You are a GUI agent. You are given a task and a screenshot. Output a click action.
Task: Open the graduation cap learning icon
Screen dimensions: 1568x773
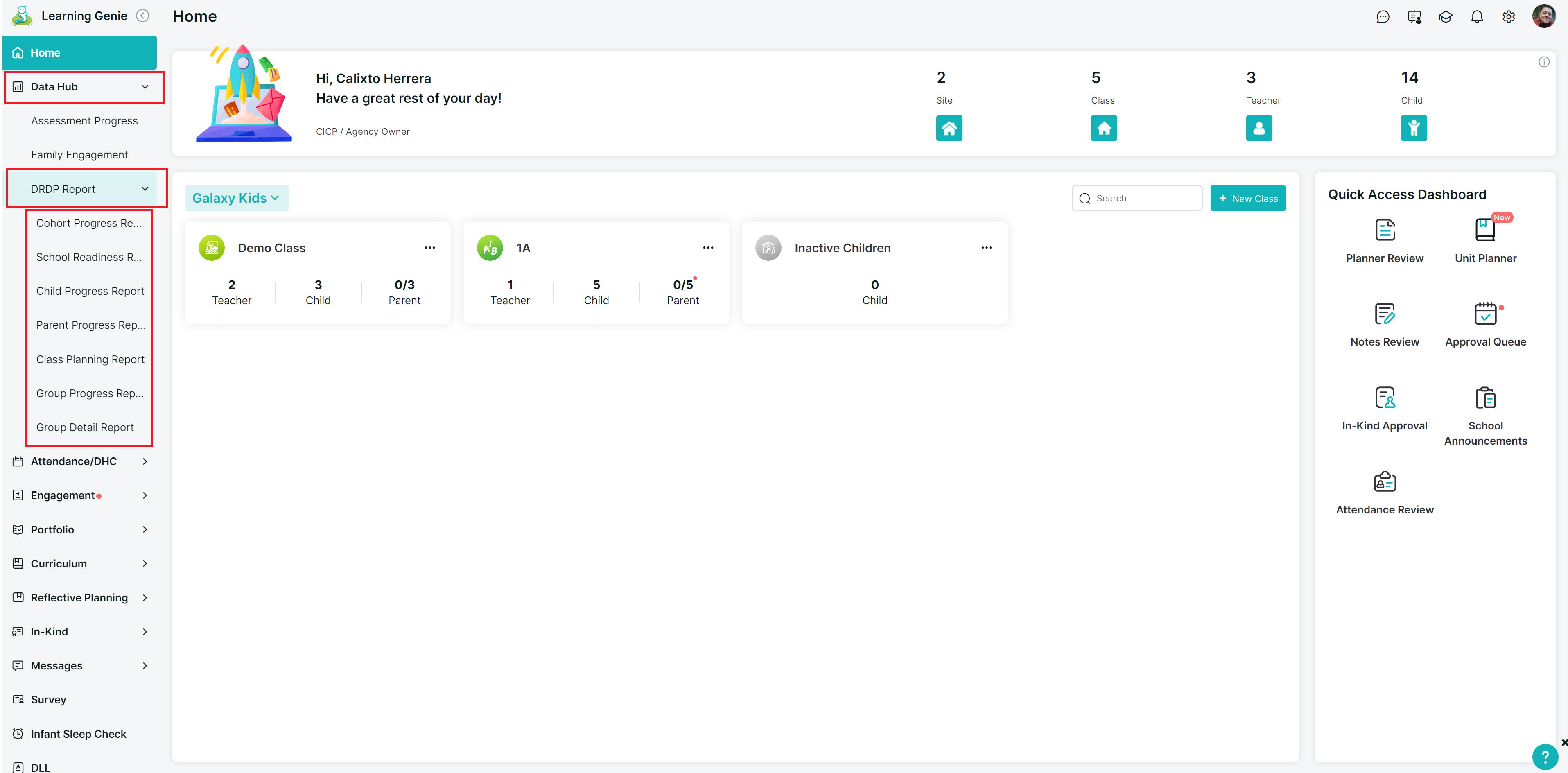tap(1446, 16)
